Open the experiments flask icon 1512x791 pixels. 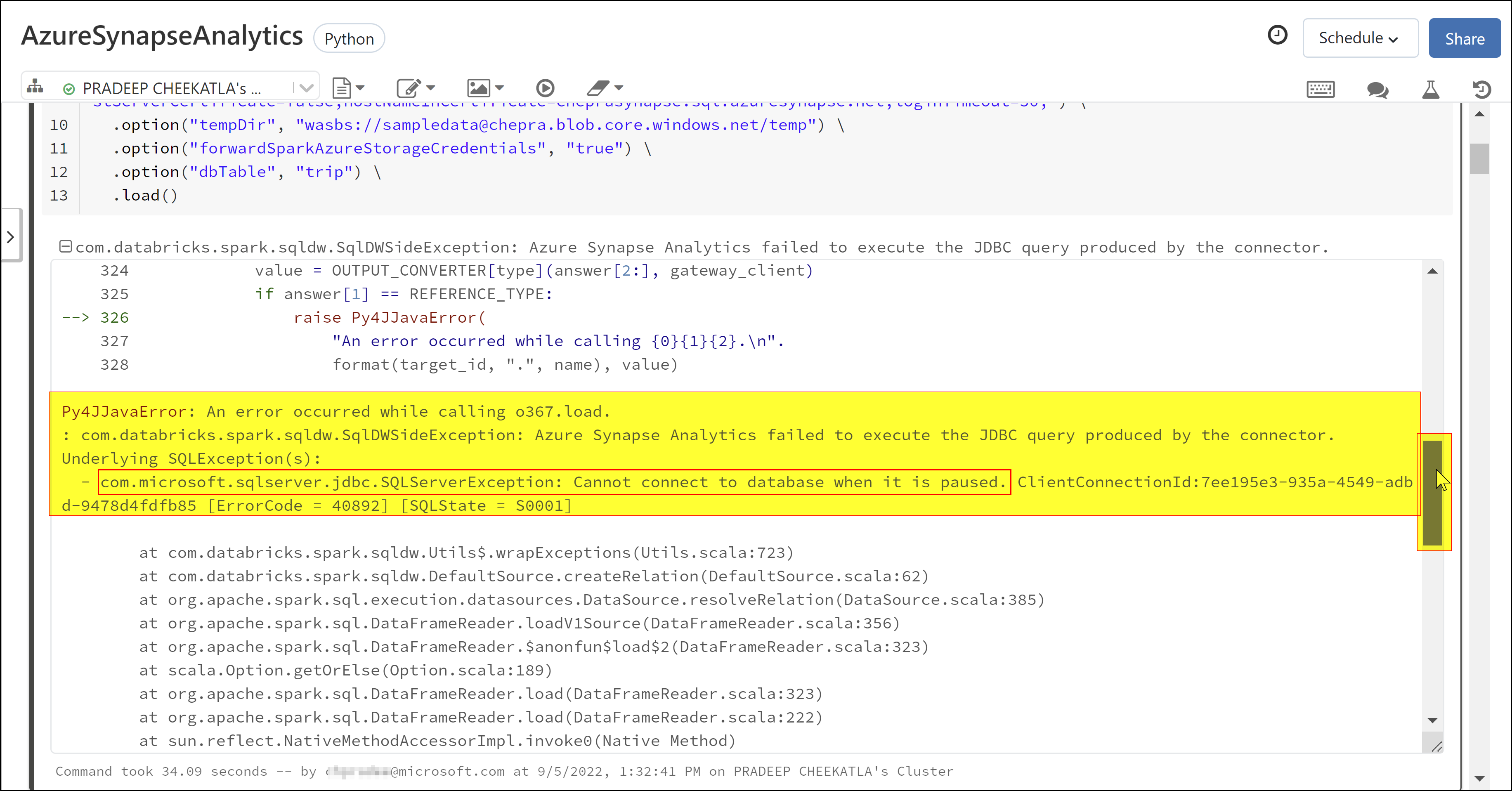tap(1430, 89)
